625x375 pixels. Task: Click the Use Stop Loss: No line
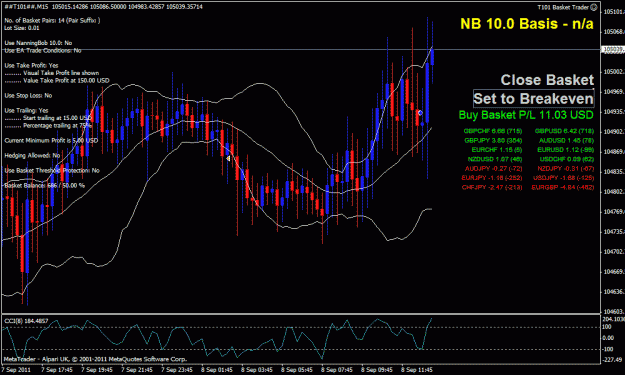point(28,96)
